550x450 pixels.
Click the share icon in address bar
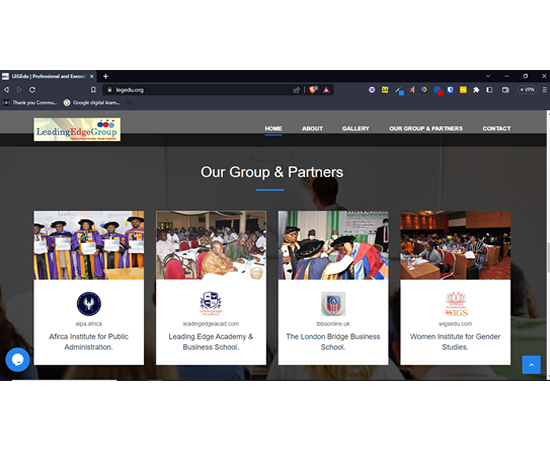[296, 90]
